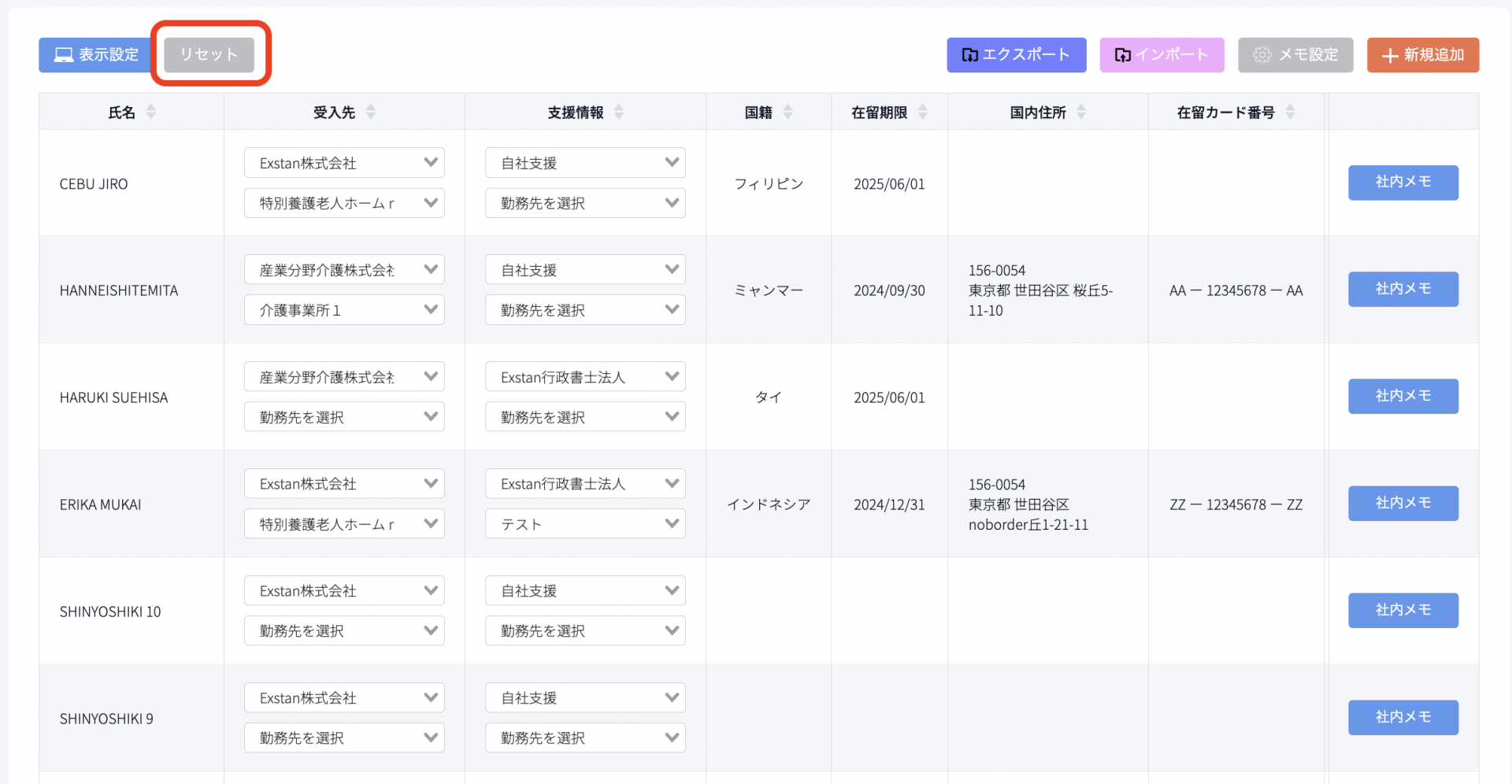1512x784 pixels.
Task: Expand ERIKA MUKAI's テスト dropdown
Action: (x=584, y=524)
